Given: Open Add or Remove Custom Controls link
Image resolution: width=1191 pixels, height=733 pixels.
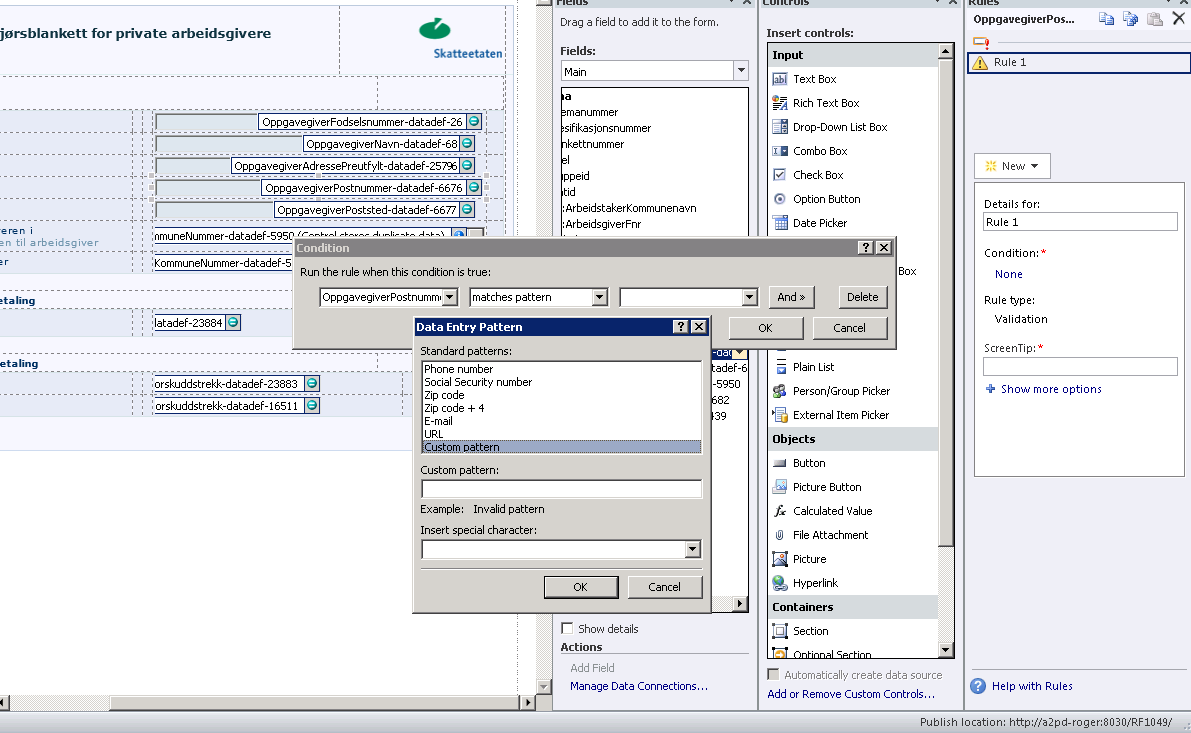Looking at the screenshot, I should [851, 694].
